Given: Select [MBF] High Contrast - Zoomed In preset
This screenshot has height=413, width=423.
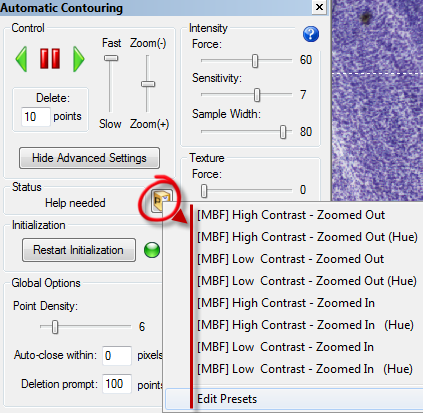Looking at the screenshot, I should pyautogui.click(x=286, y=303).
